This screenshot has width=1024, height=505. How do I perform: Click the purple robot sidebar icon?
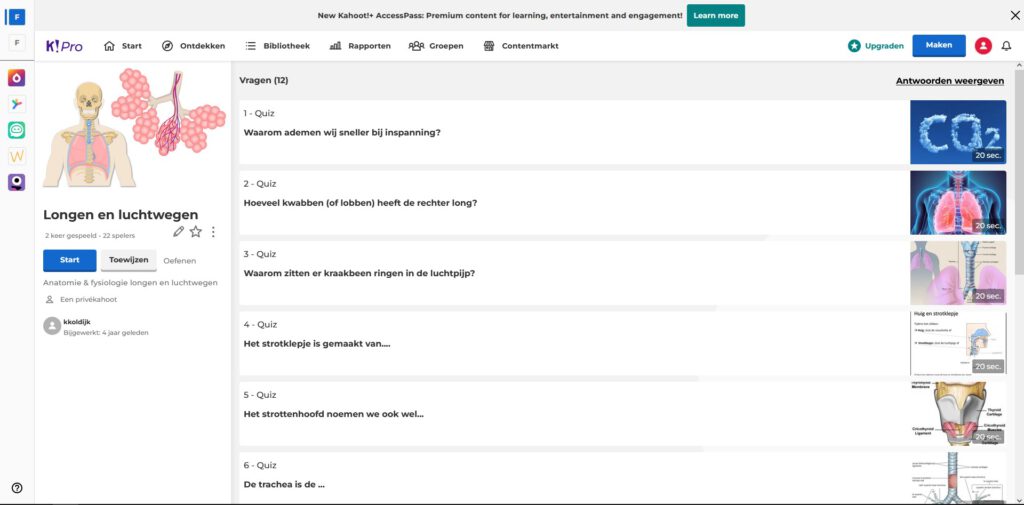[x=17, y=182]
